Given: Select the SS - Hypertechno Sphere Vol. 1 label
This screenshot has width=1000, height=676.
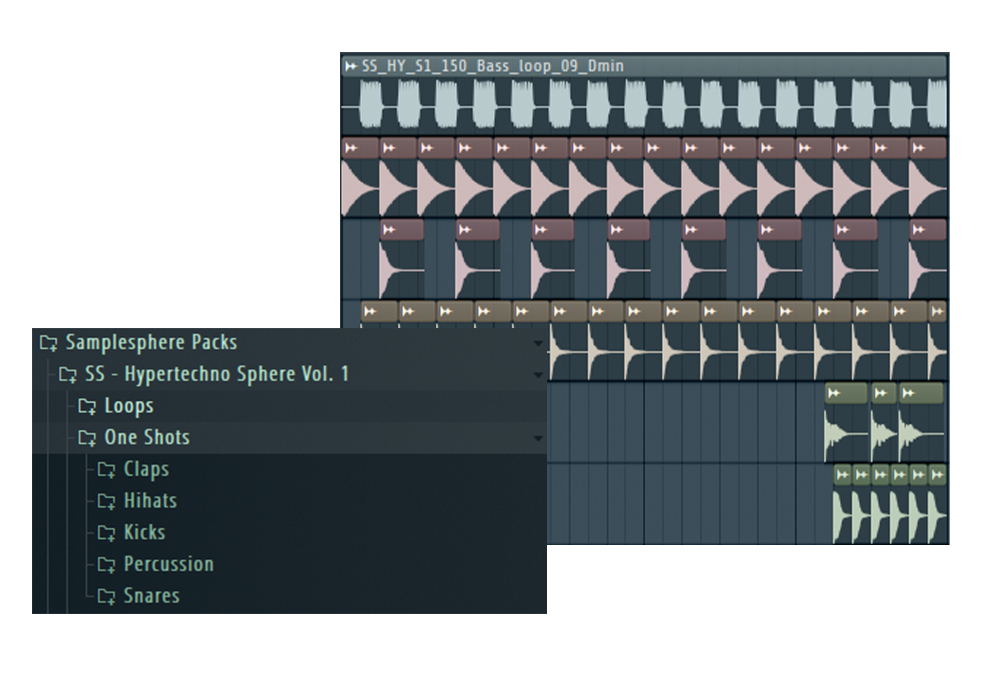Looking at the screenshot, I should 217,375.
